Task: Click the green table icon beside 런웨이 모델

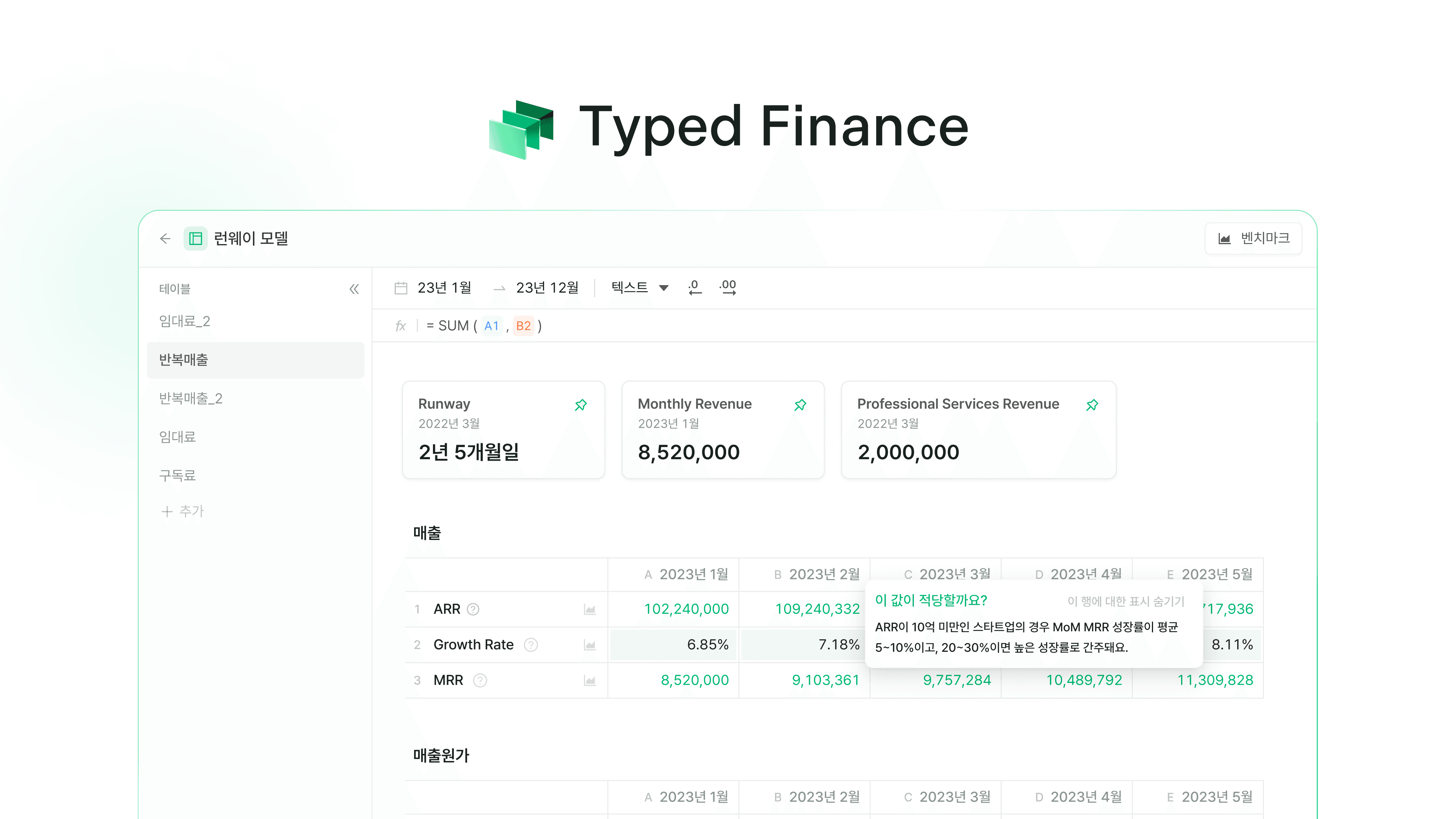Action: [x=195, y=238]
